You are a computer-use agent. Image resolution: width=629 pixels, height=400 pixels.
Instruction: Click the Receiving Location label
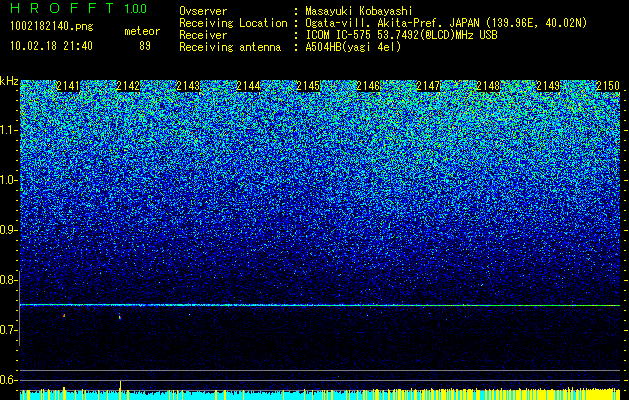[x=233, y=23]
